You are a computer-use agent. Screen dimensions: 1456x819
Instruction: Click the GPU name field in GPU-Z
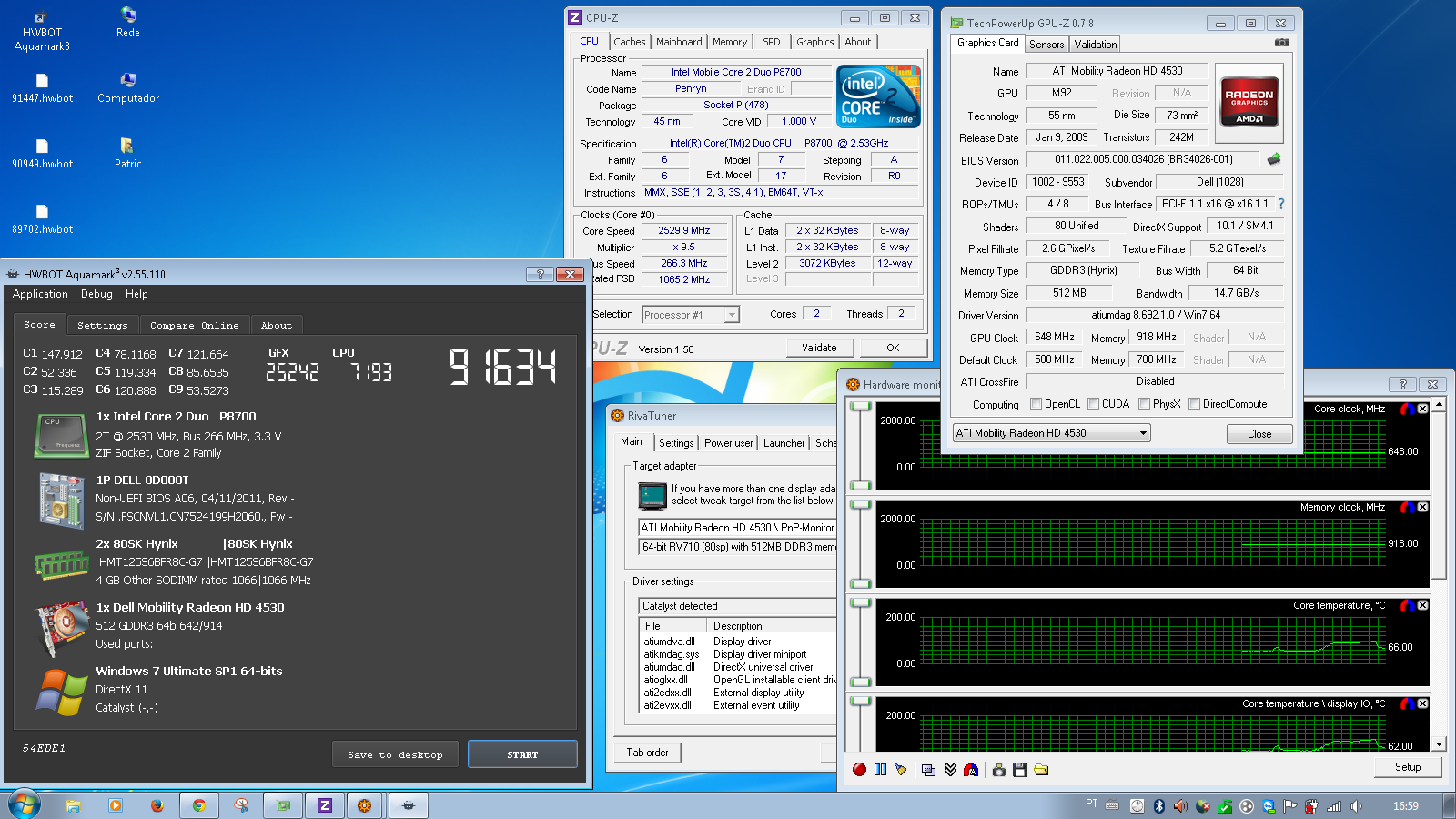pos(1117,71)
